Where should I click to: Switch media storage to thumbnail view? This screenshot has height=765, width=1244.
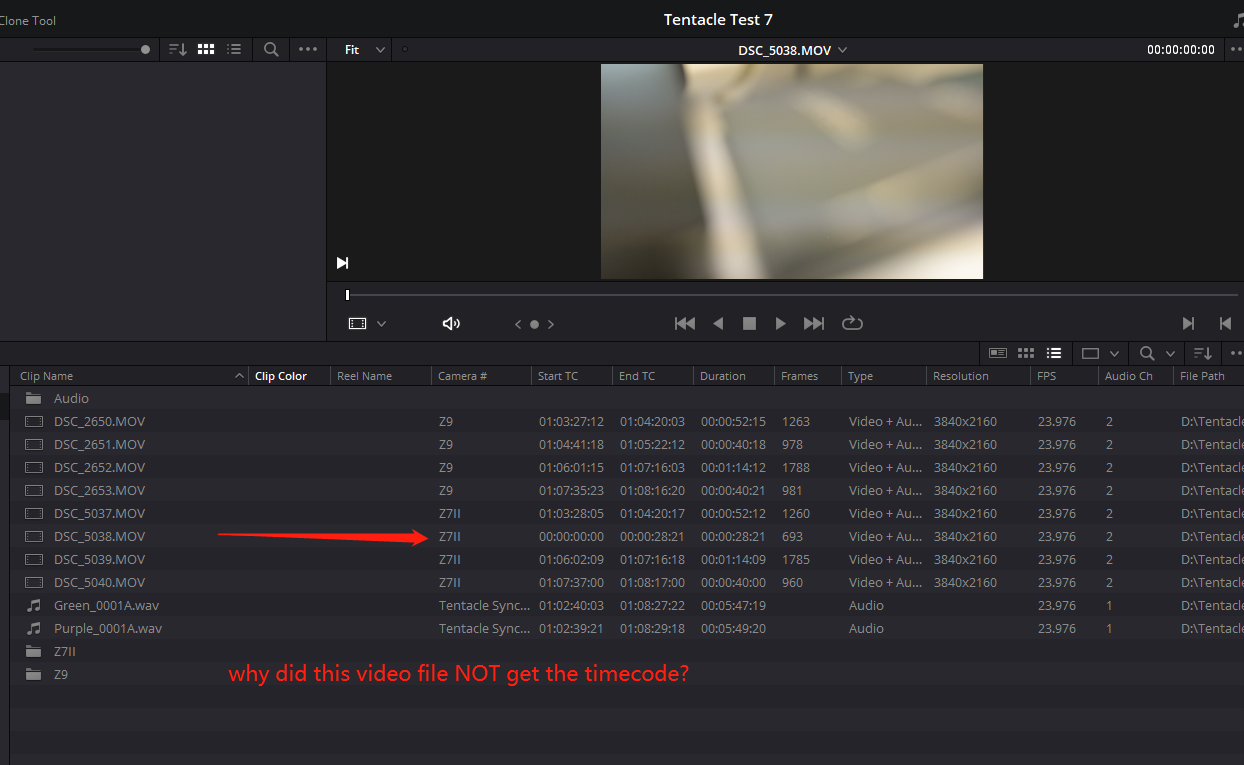tap(206, 49)
